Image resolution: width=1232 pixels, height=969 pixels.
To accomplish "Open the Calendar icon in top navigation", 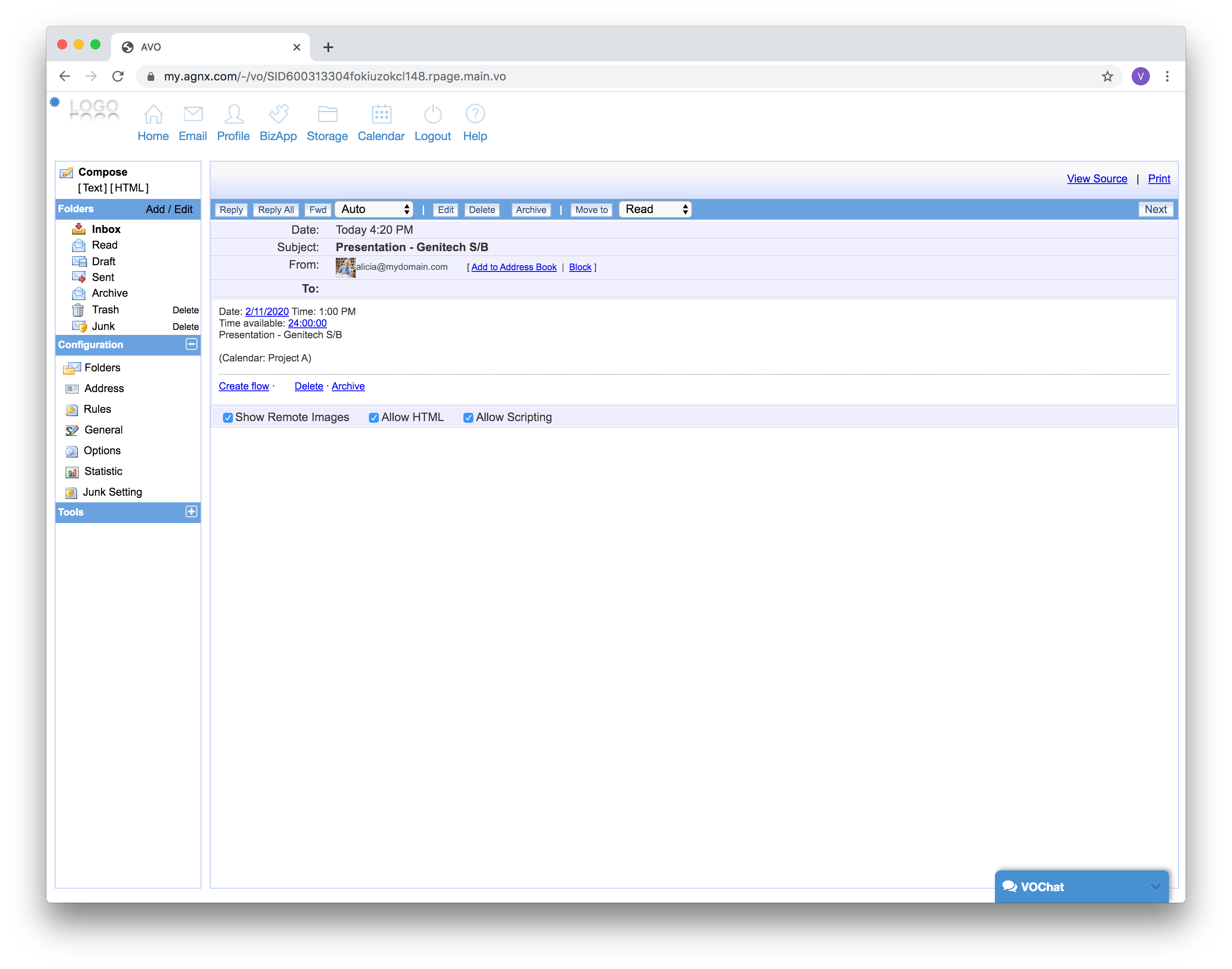I will (x=381, y=114).
